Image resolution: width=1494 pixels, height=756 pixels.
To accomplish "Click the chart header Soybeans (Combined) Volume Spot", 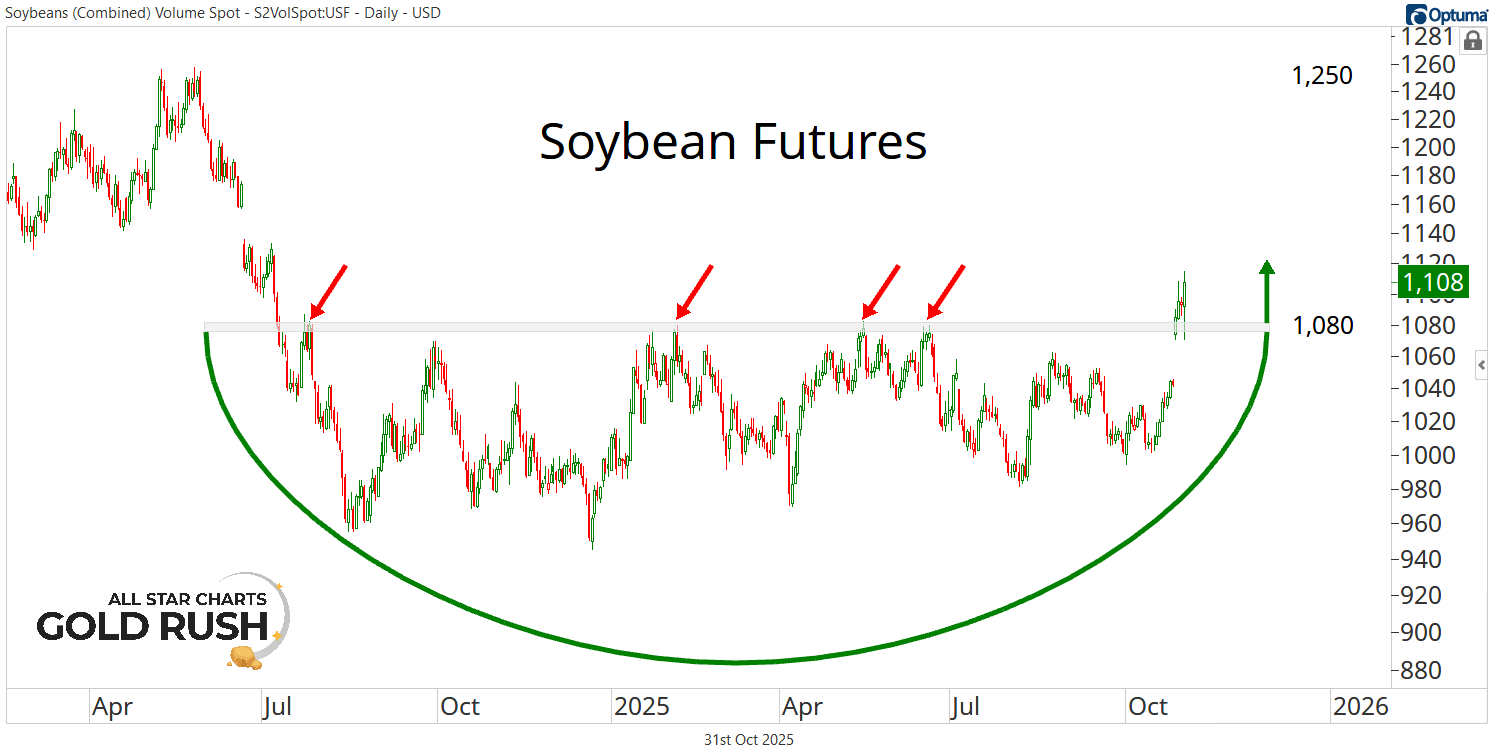I will point(222,13).
